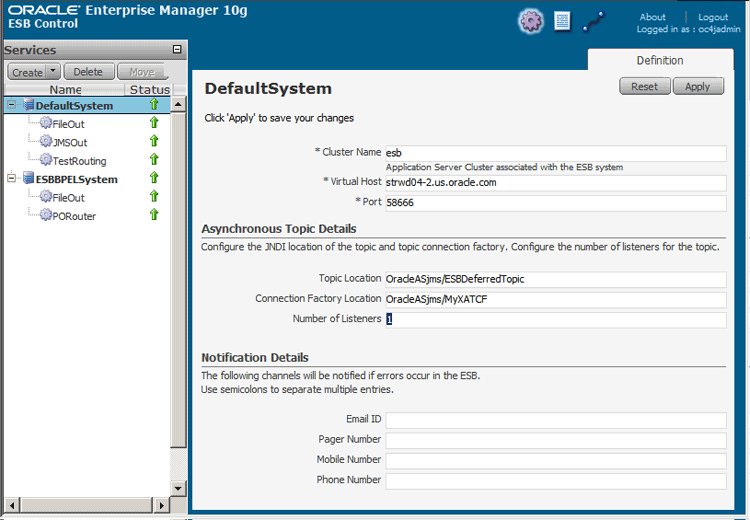Screen dimensions: 750x520
Task: Click services tree scroll up arrow
Action: point(178,104)
